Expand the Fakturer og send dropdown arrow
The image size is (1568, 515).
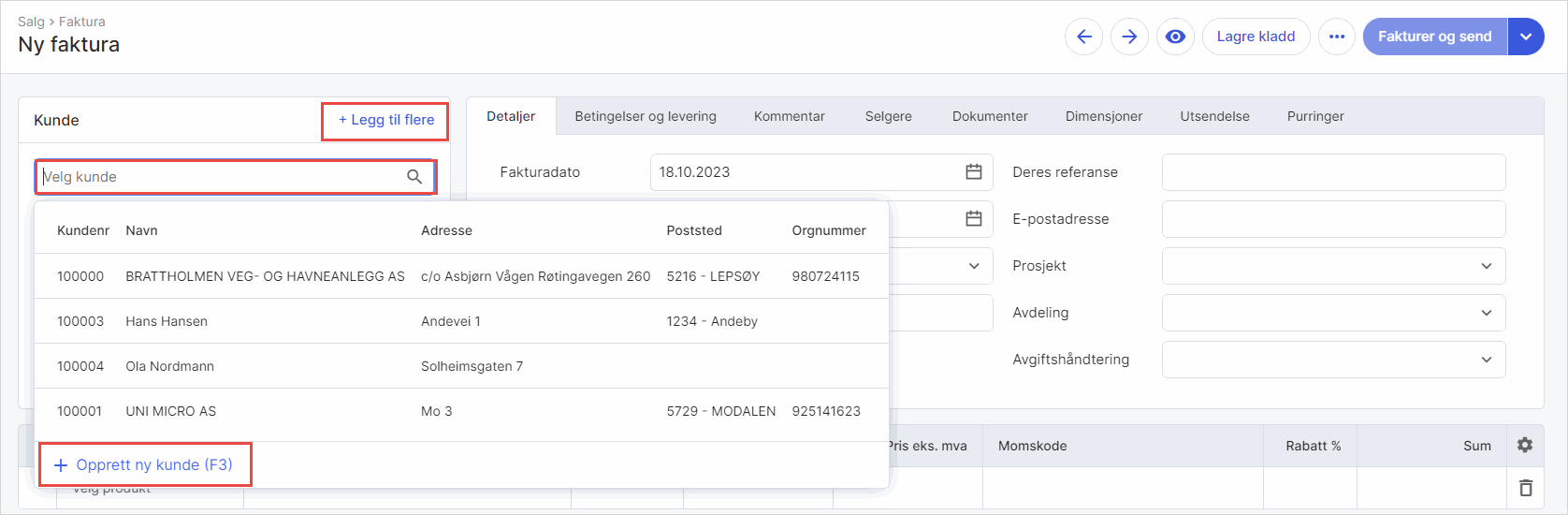pos(1525,37)
